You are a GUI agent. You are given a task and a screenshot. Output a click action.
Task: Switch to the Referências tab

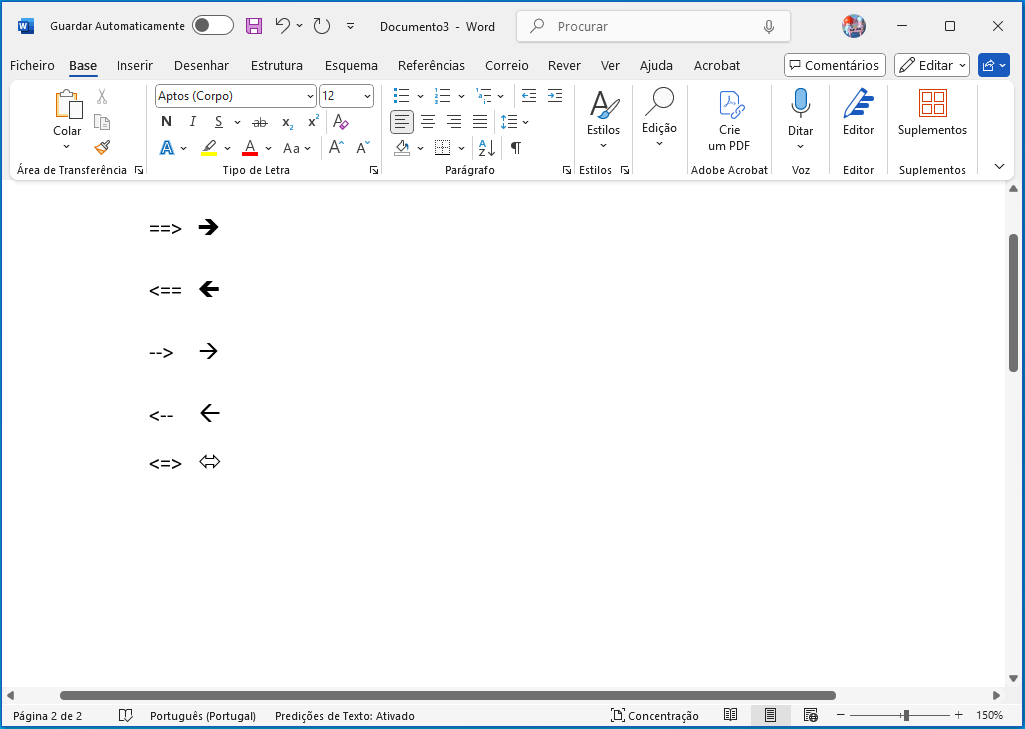431,65
